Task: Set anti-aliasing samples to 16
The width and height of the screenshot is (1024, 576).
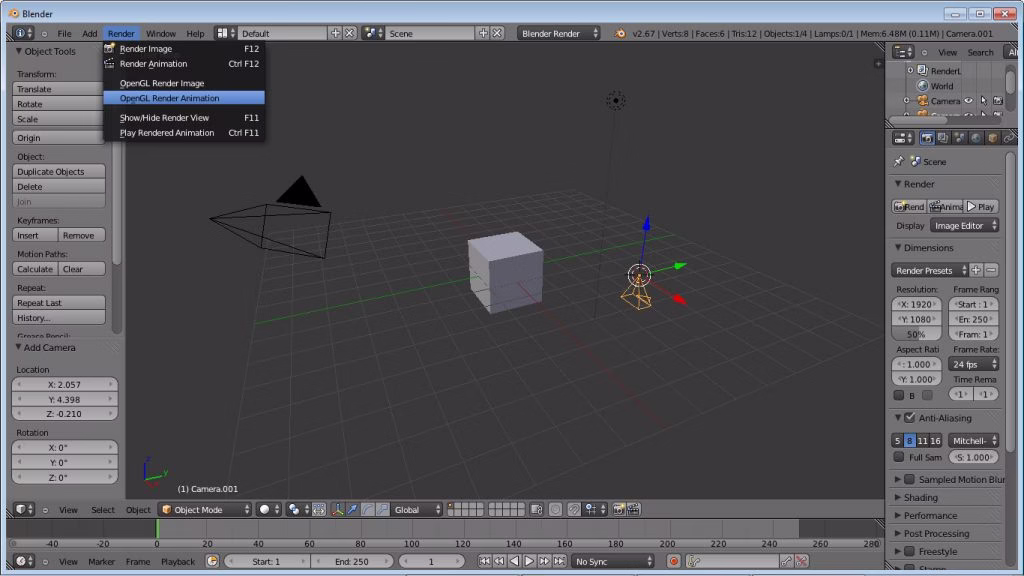Action: [935, 441]
